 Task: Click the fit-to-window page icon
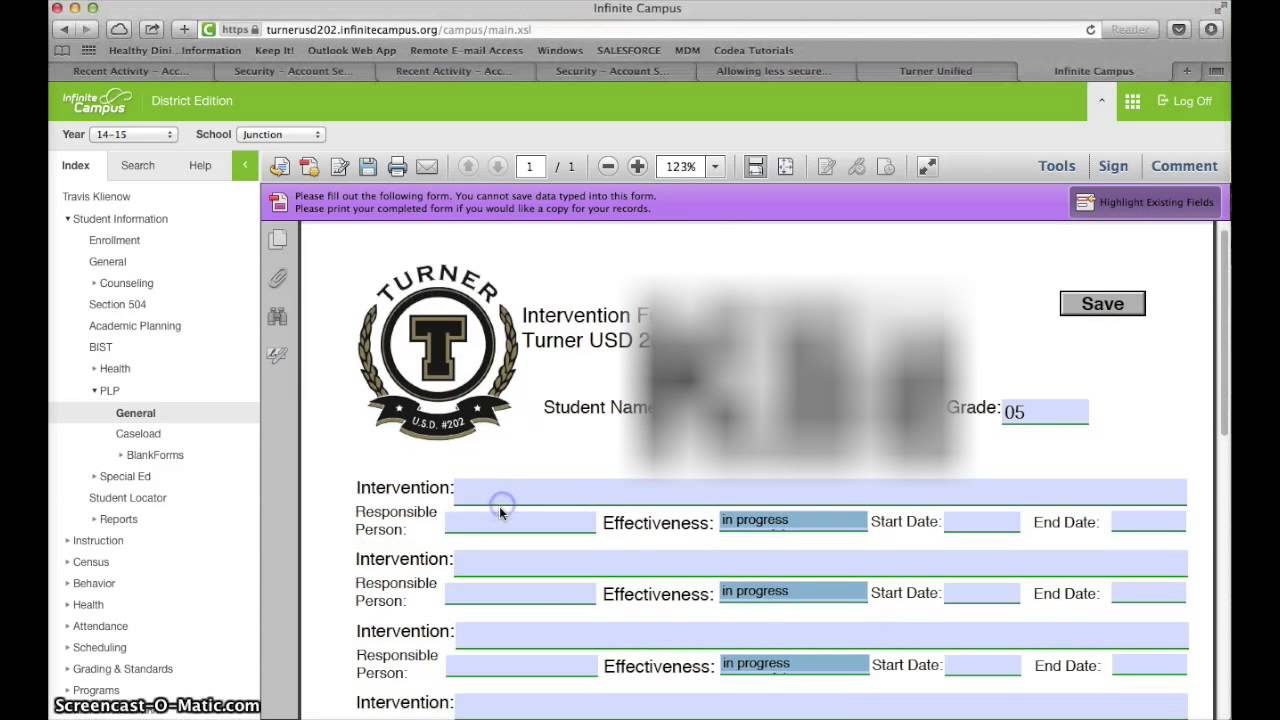pyautogui.click(x=786, y=166)
